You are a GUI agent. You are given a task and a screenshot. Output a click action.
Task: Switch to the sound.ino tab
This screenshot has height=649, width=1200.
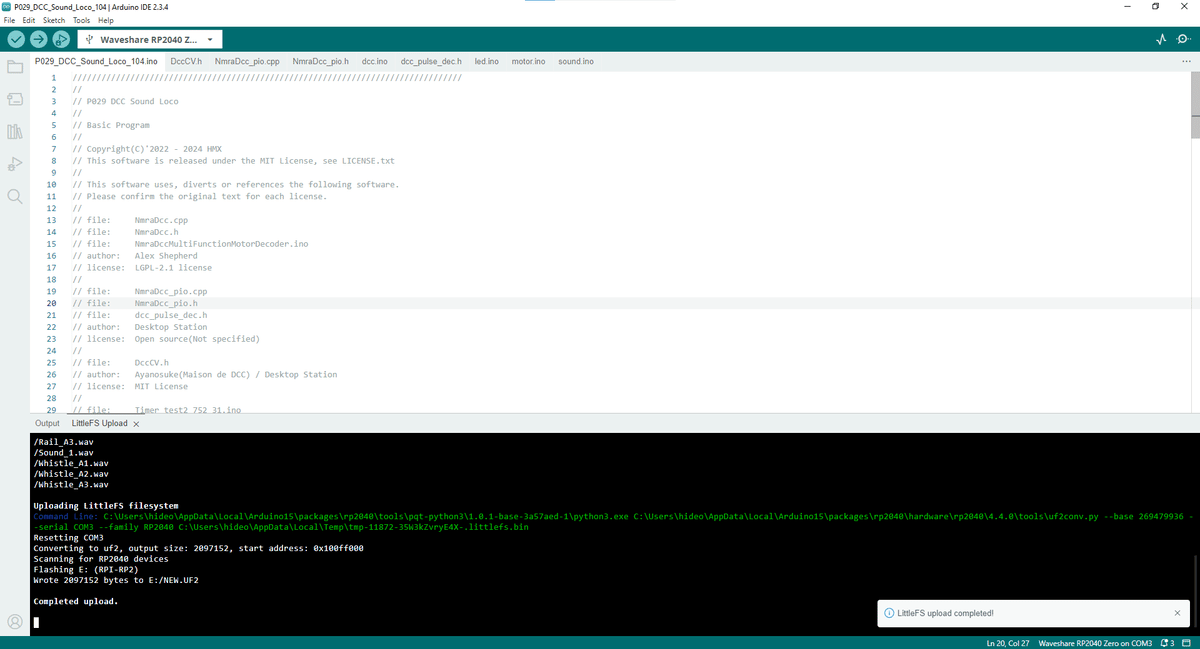576,62
